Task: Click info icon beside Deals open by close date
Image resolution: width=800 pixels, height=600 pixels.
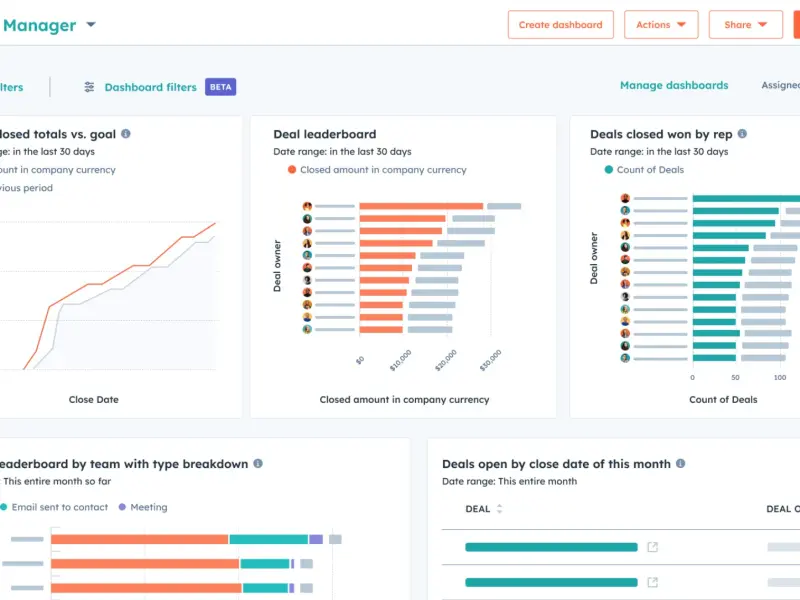Action: tap(681, 464)
